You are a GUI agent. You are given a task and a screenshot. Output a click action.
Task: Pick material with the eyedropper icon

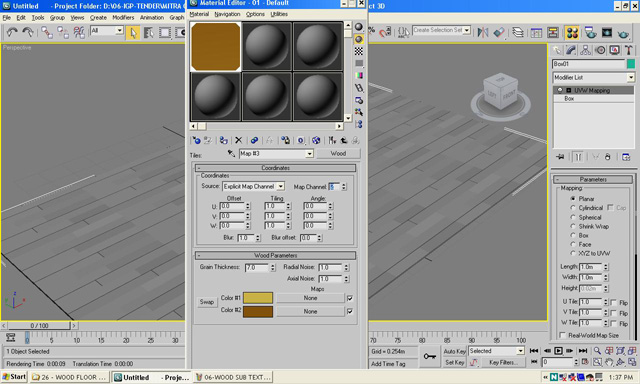point(231,153)
